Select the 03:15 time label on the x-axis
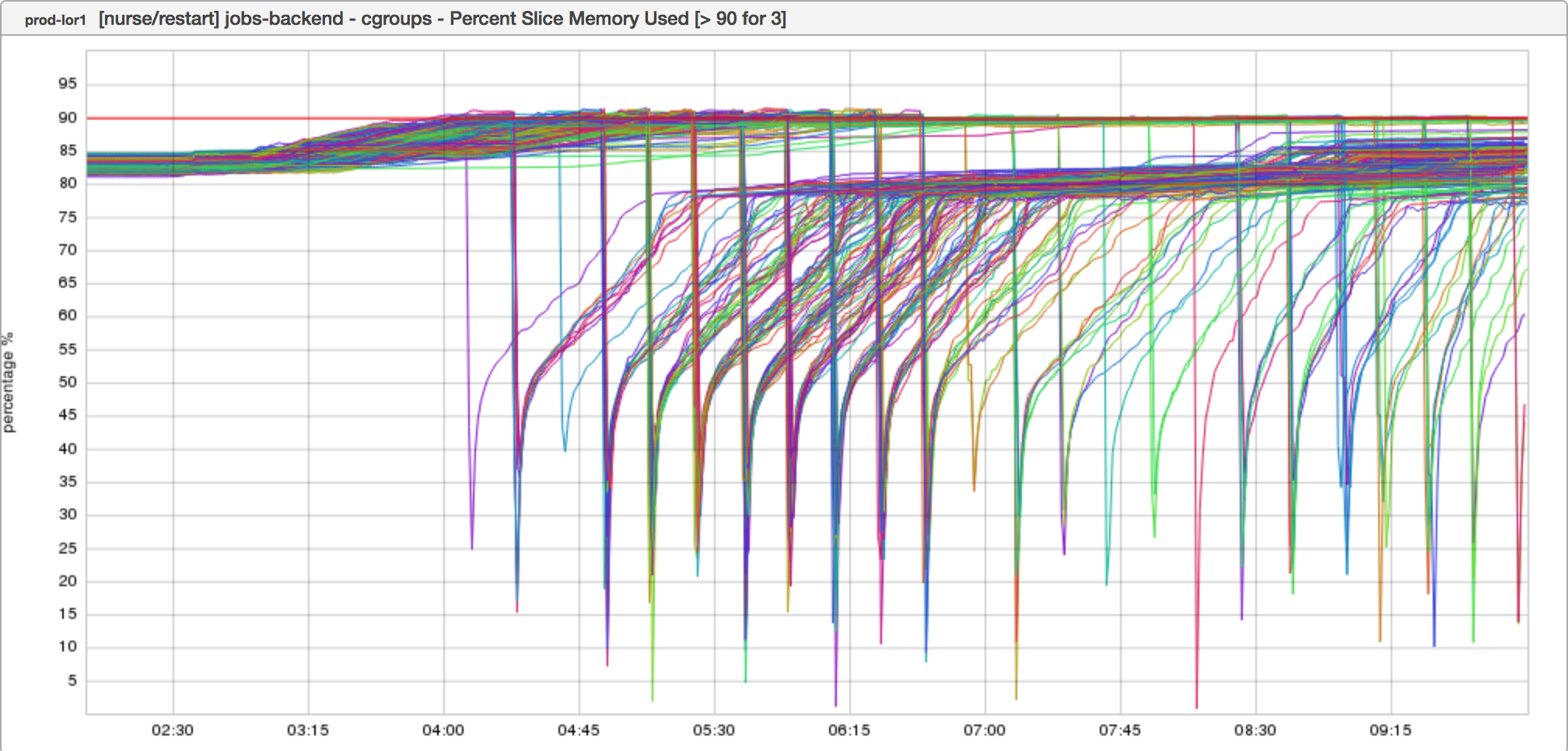Screen dimensions: 1568x751 (308, 731)
